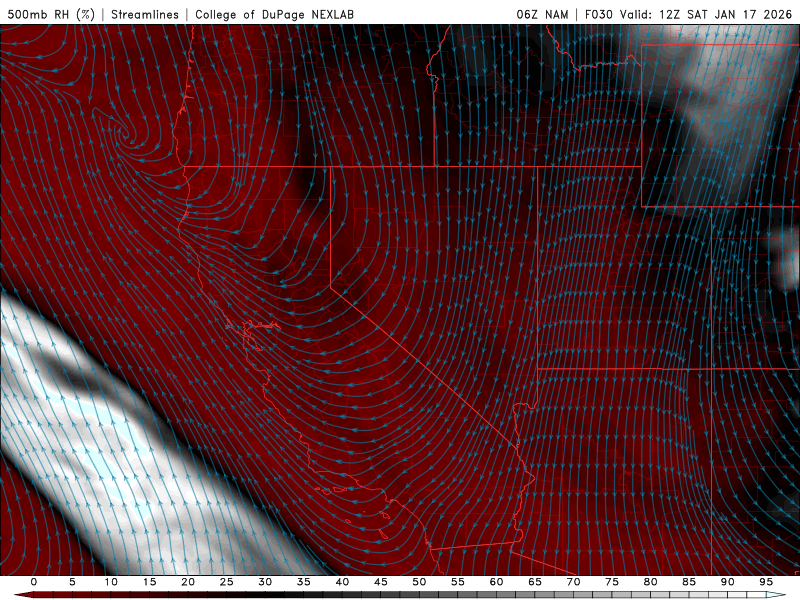Click the colorbar label '60'
This screenshot has height=600, width=800.
[496, 582]
